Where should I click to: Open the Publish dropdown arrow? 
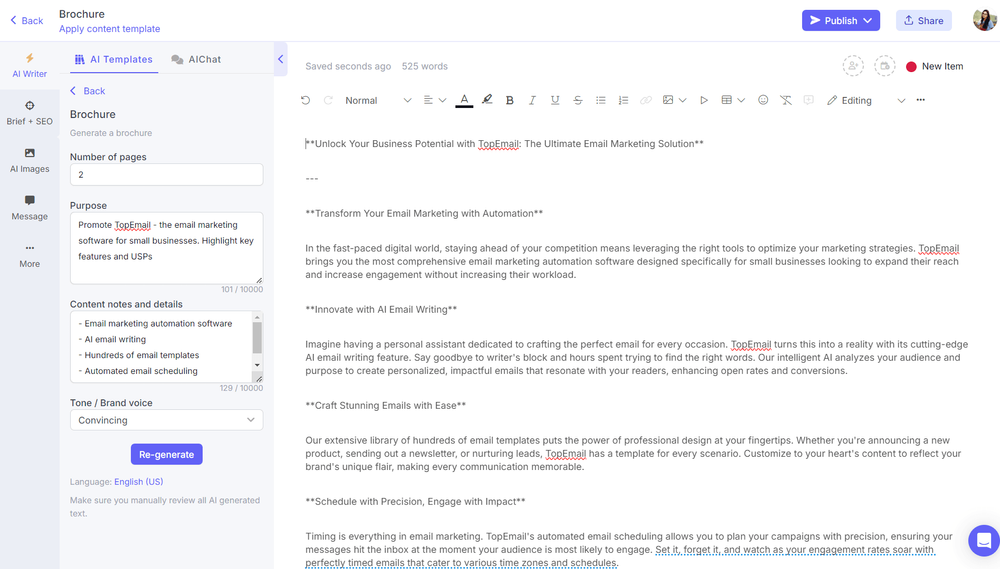coord(868,20)
